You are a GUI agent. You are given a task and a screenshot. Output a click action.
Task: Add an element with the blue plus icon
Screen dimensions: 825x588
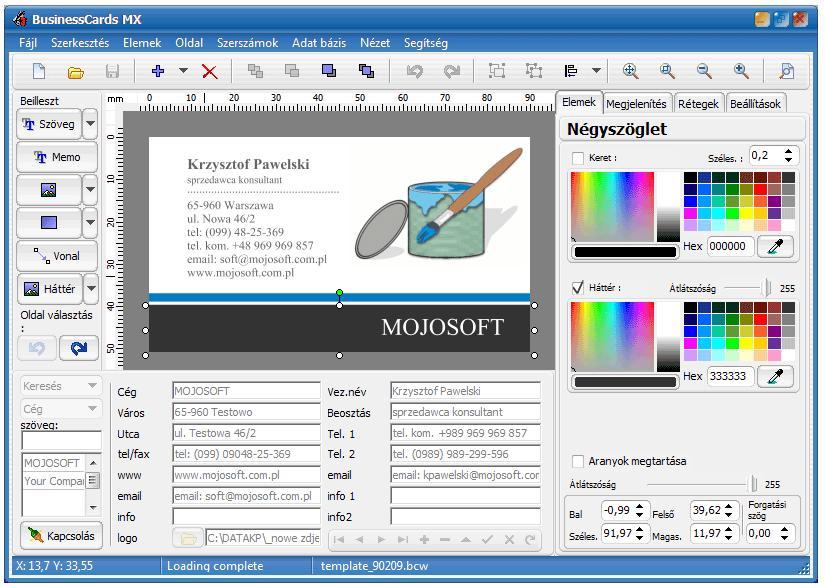157,71
